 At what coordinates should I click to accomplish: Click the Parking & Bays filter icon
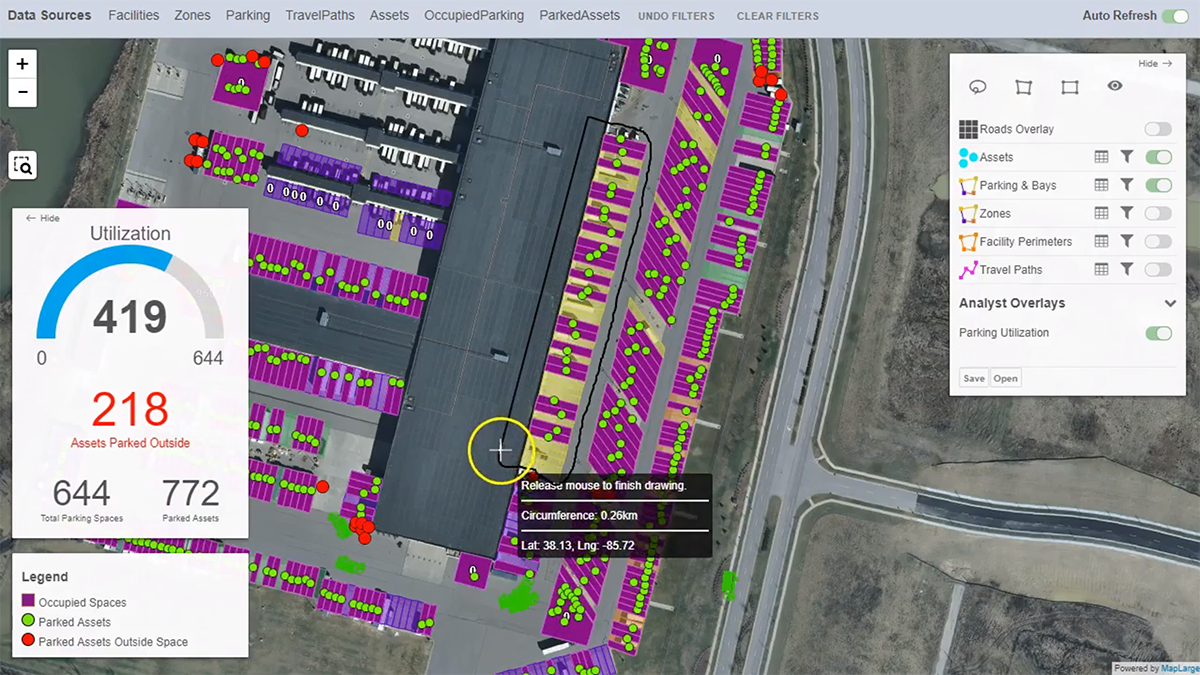pos(1126,185)
